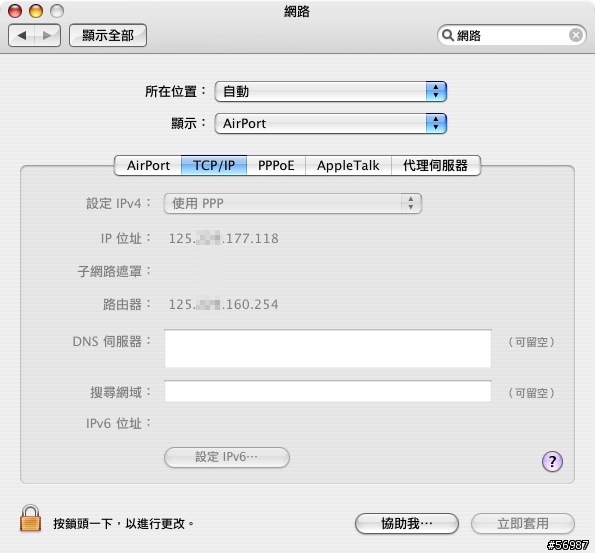Select the TCP/IP tab
The height and width of the screenshot is (553, 595).
214,165
